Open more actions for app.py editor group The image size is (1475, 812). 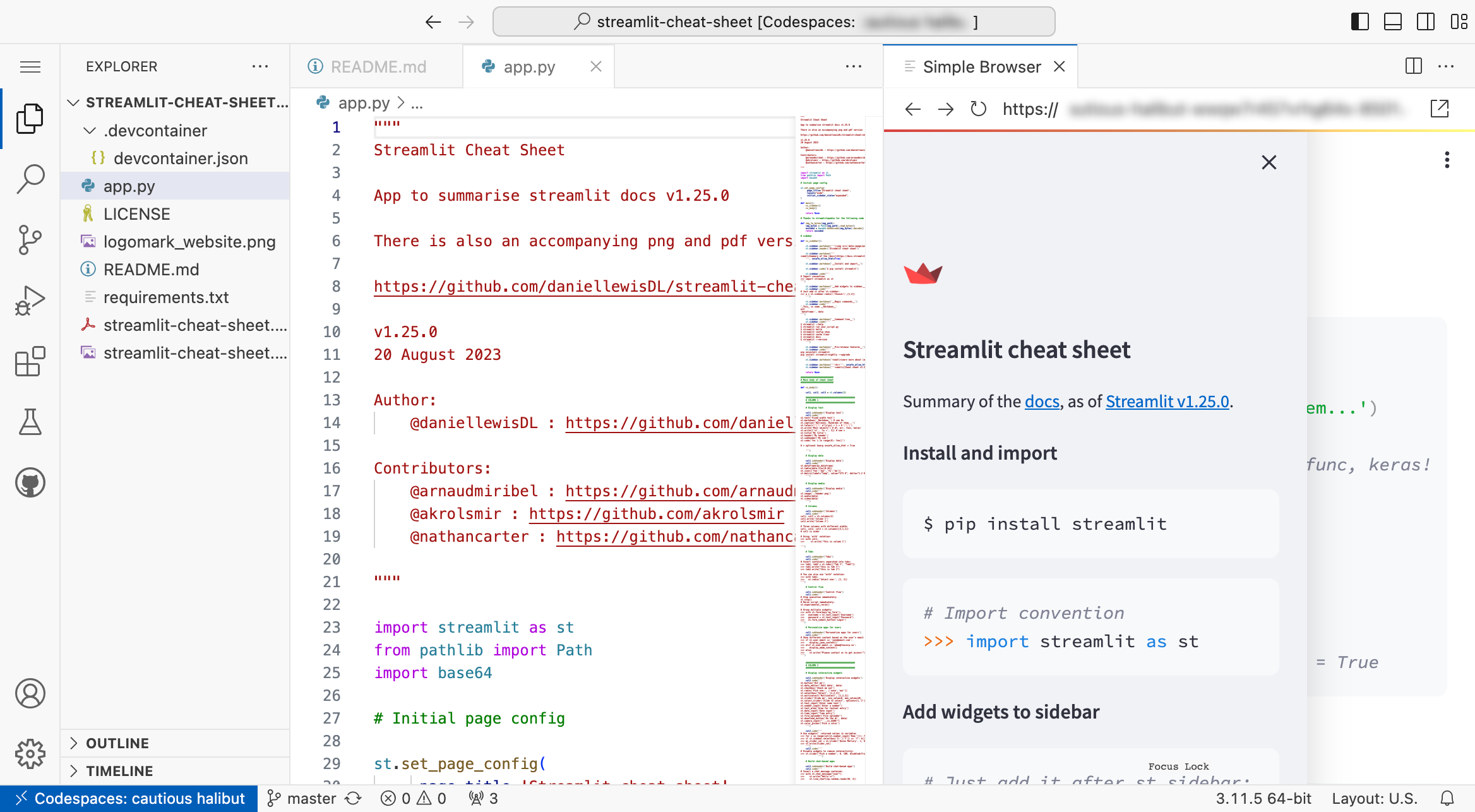pos(854,66)
